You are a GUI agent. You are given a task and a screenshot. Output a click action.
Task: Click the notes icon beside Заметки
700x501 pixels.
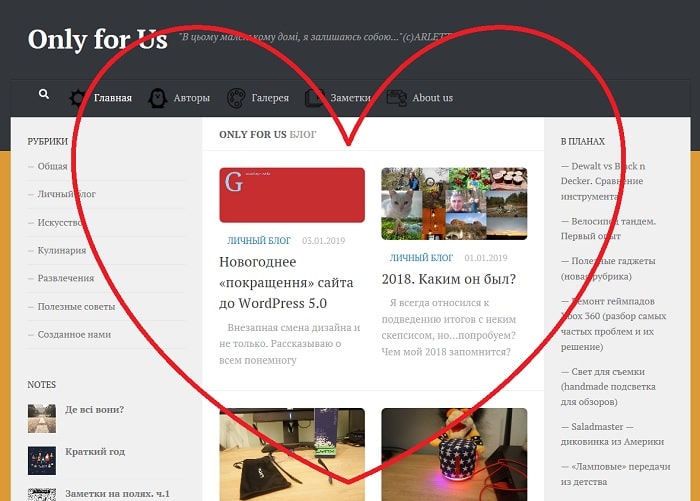click(x=315, y=98)
